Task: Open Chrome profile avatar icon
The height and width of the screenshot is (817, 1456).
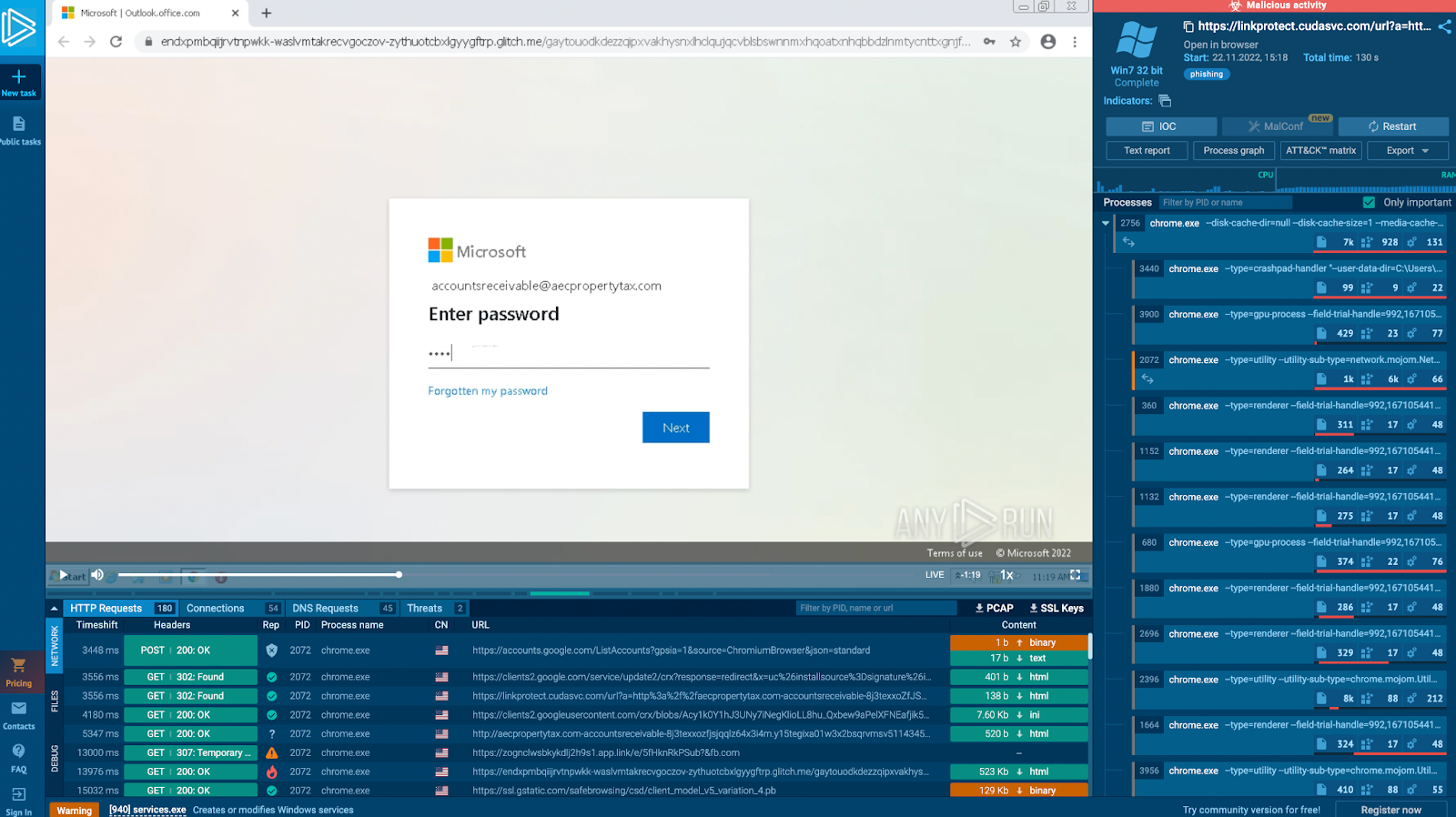Action: [1048, 42]
